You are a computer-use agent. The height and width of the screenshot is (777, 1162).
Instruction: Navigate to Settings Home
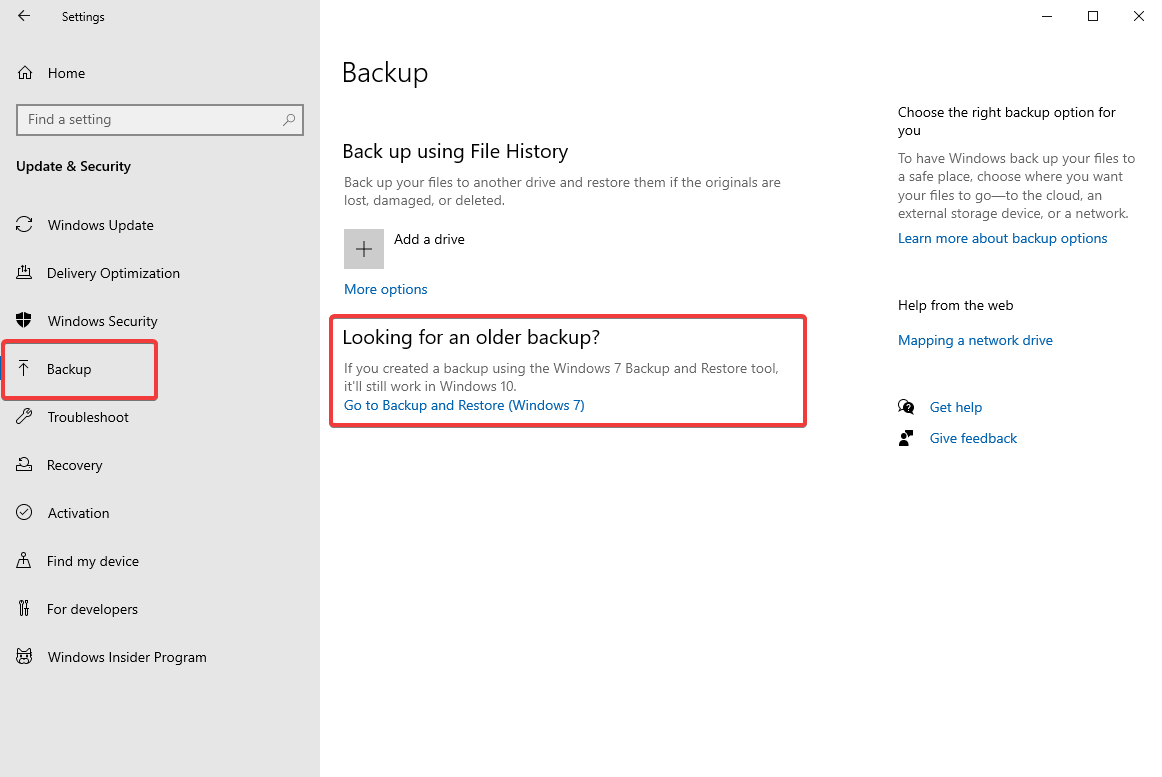coord(66,73)
